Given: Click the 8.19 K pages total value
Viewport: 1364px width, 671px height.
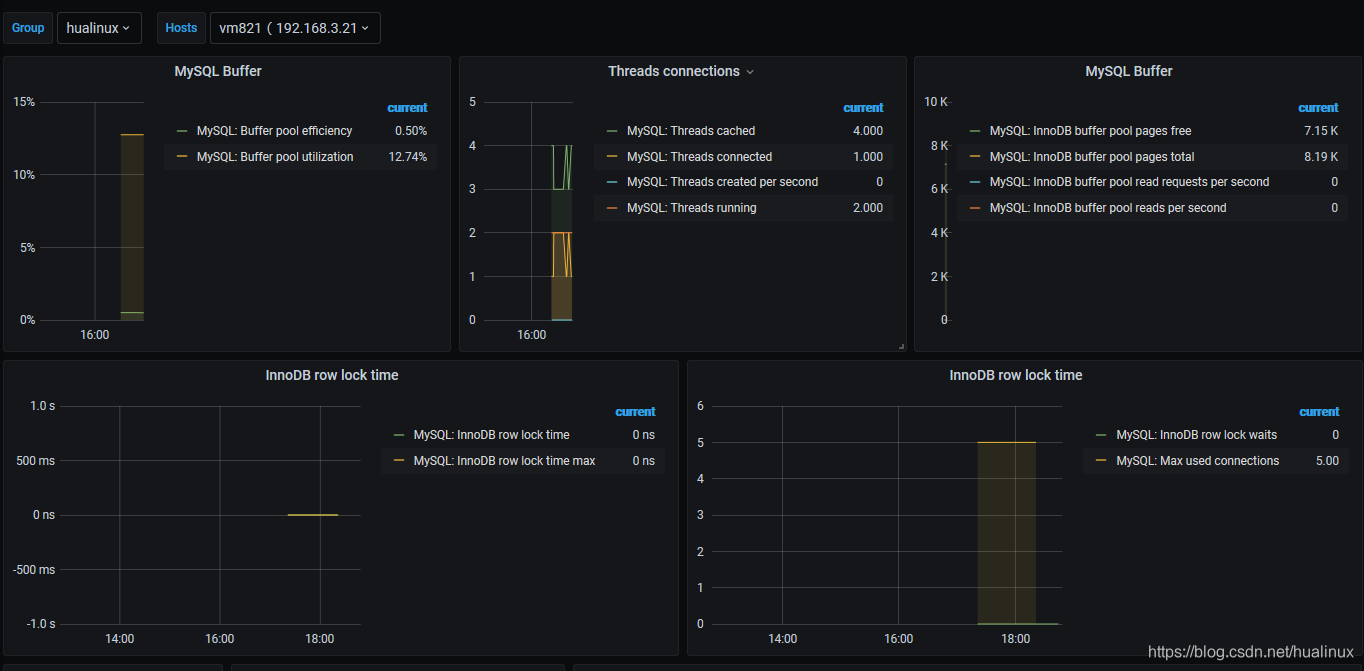Looking at the screenshot, I should pyautogui.click(x=1321, y=157).
